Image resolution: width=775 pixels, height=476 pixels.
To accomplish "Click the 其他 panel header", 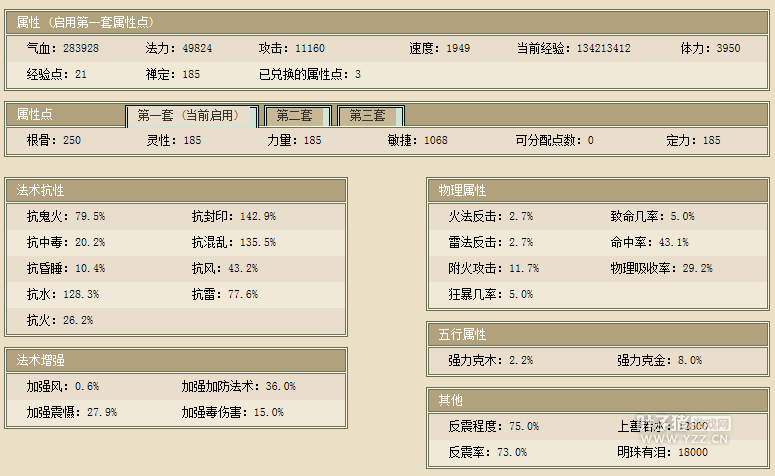I will [450, 400].
